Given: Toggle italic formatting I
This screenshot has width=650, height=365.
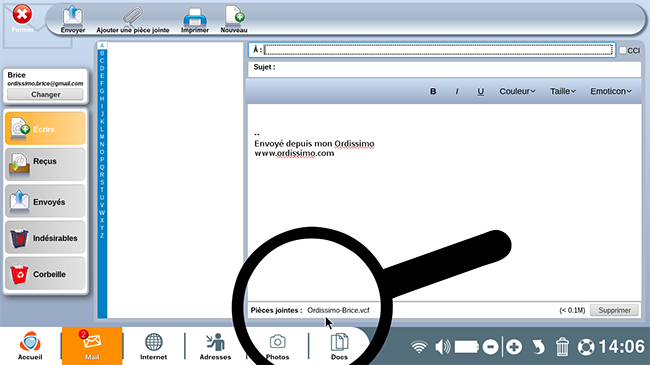Looking at the screenshot, I should tap(457, 91).
